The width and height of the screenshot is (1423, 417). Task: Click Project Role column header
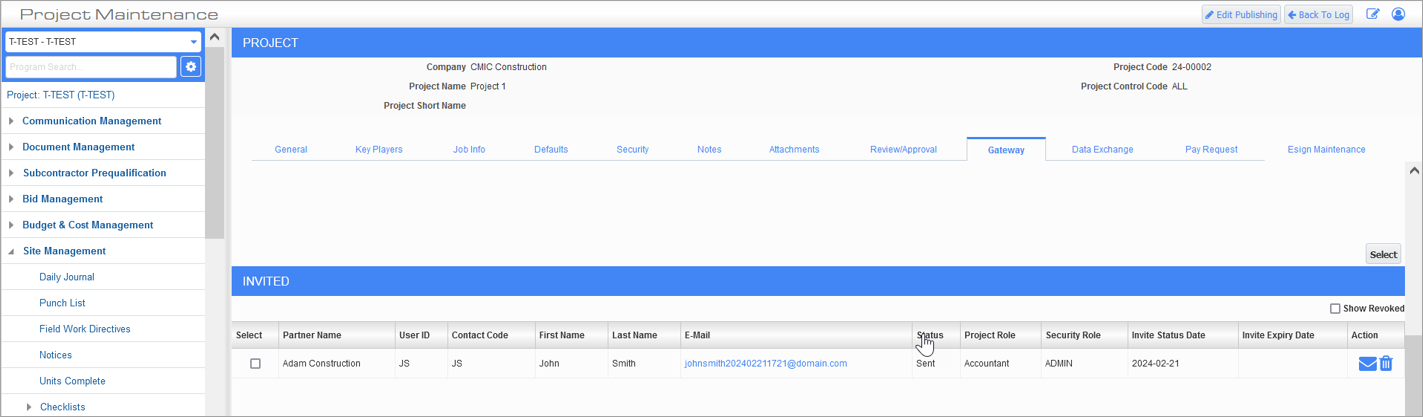tap(1000, 335)
